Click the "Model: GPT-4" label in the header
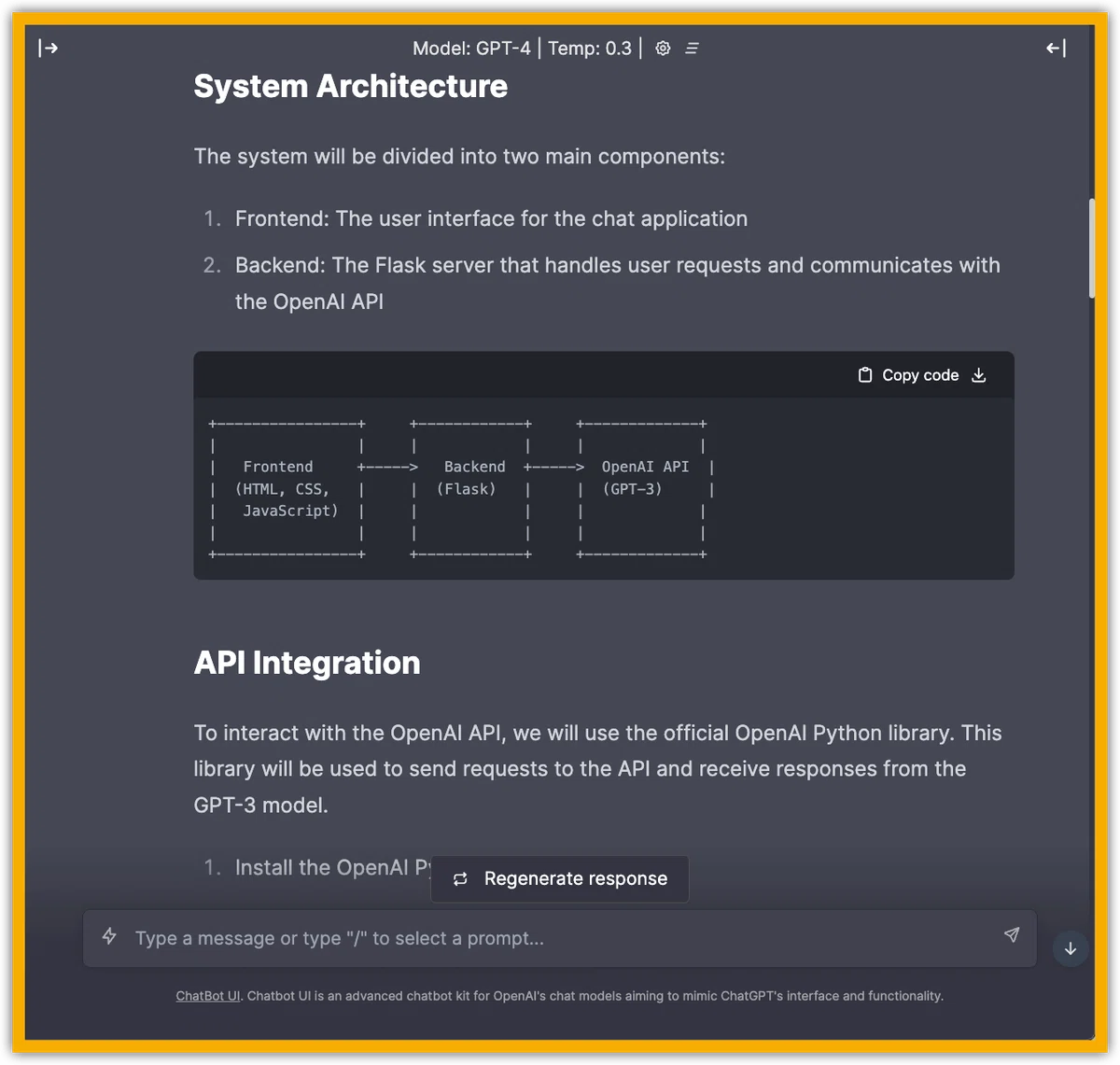 coord(471,49)
